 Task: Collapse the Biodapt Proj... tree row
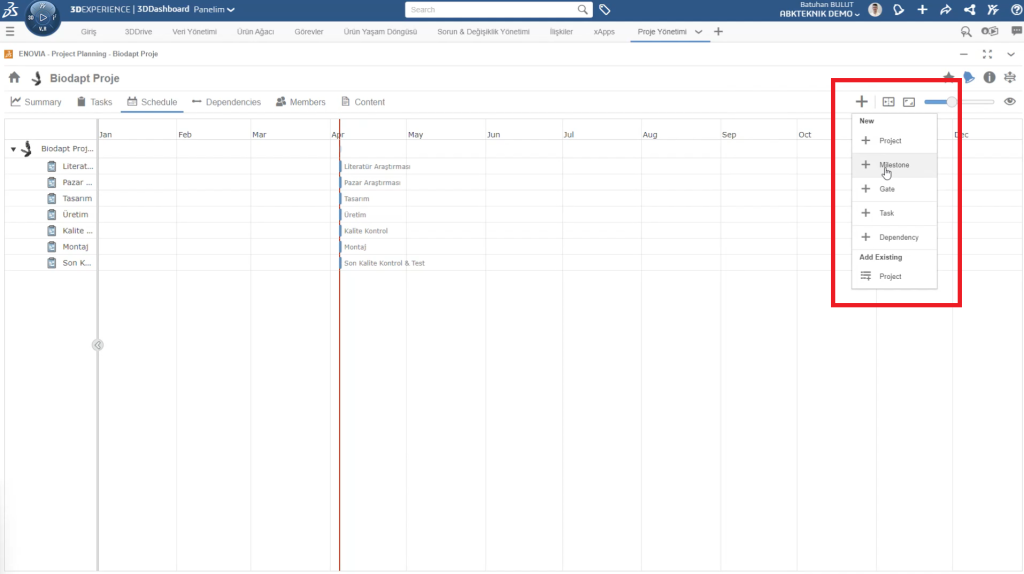click(14, 149)
